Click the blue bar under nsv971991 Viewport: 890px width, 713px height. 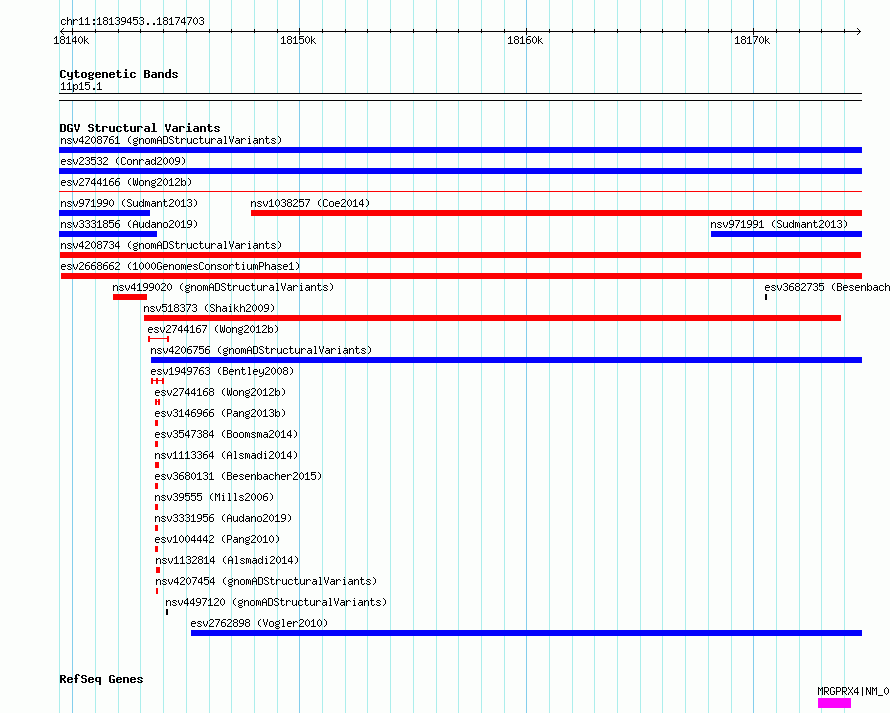786,234
